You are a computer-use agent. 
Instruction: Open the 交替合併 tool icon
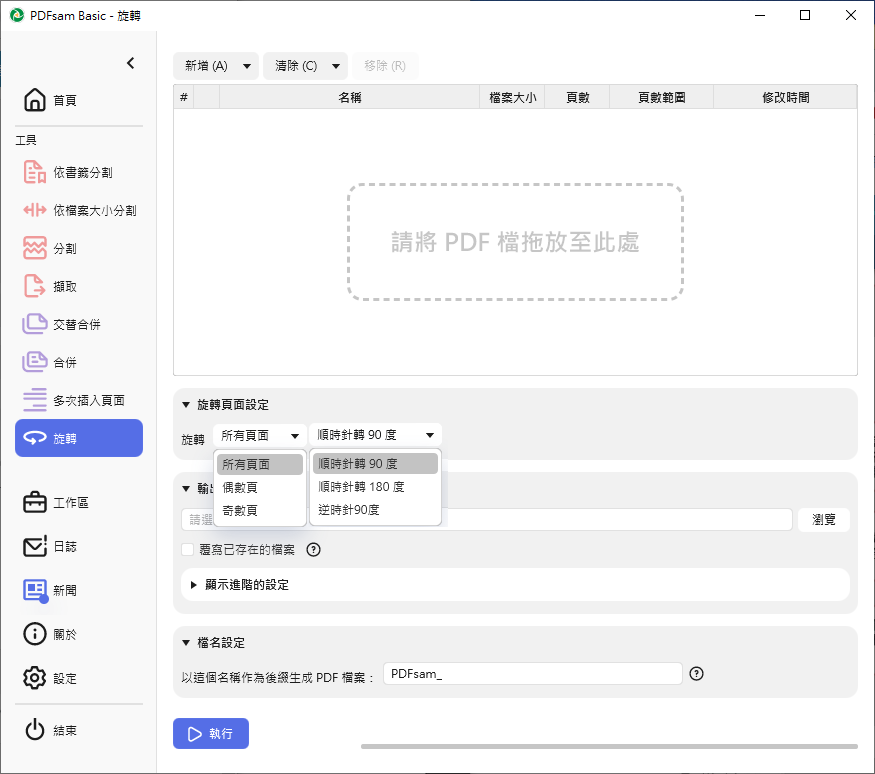[35, 324]
